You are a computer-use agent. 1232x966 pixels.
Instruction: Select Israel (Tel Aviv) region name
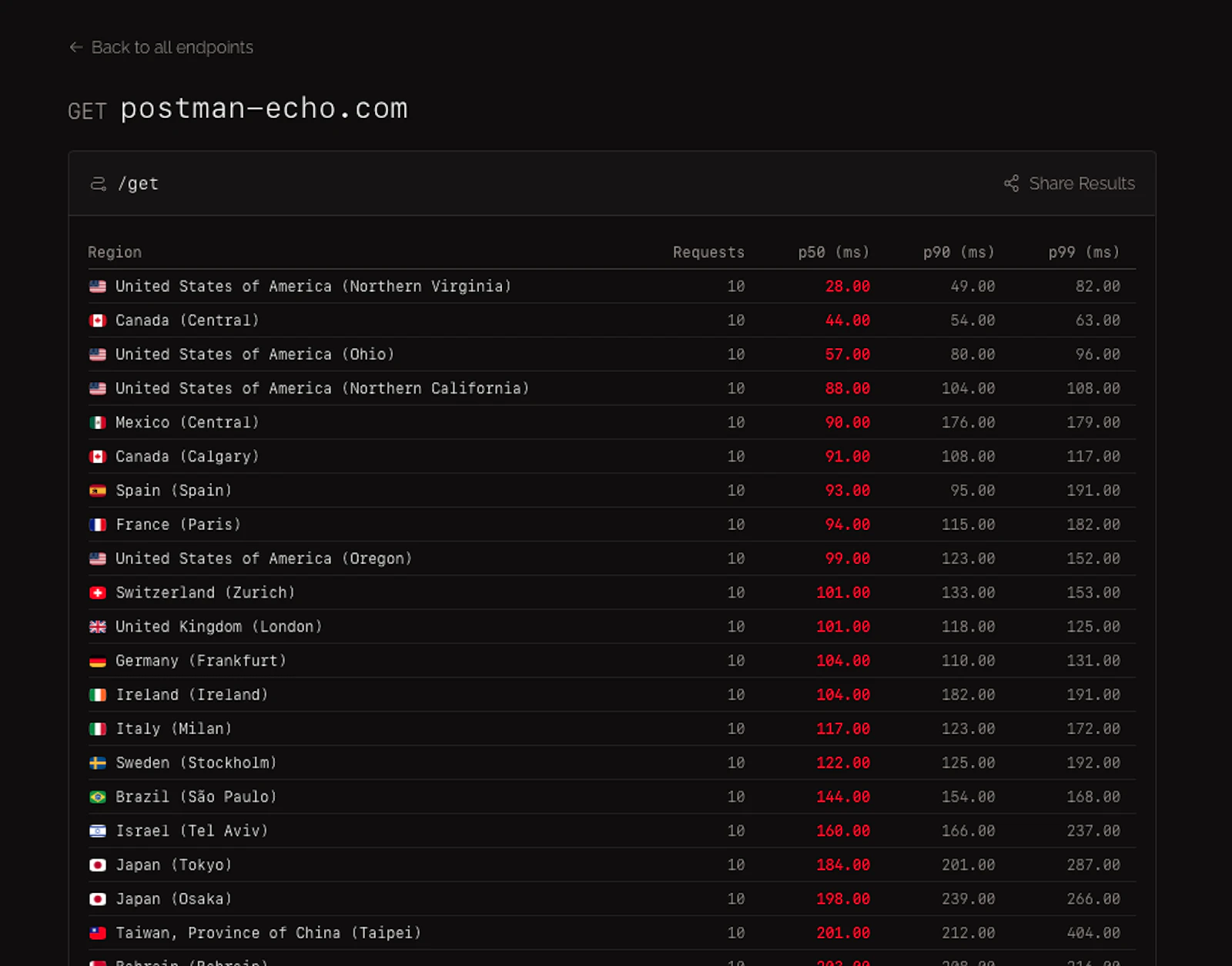click(x=192, y=830)
